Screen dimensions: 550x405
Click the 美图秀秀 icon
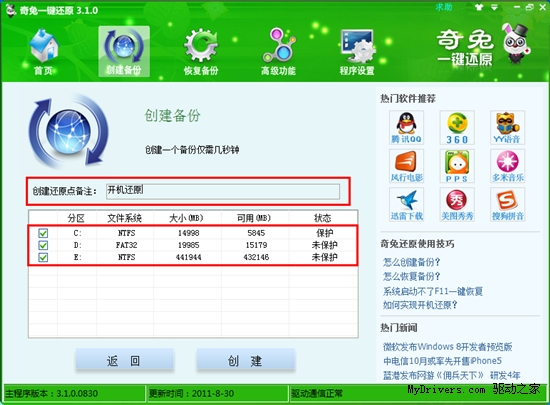(x=457, y=204)
